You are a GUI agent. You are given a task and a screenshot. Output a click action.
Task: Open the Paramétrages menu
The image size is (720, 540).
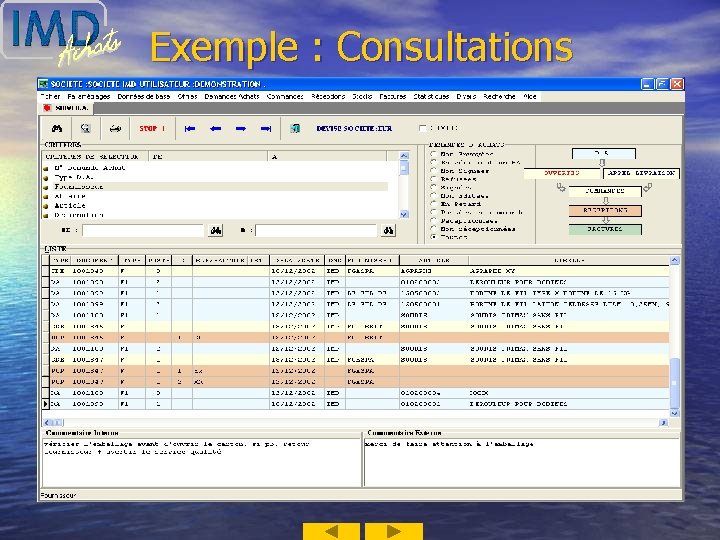(89, 96)
